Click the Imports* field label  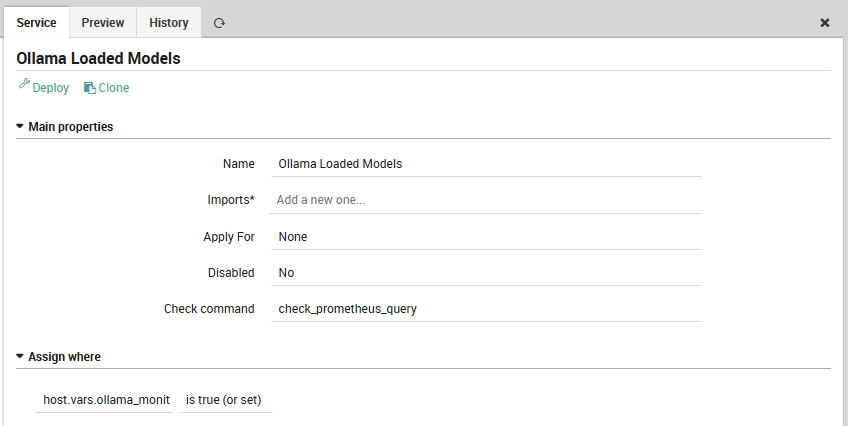[224, 200]
